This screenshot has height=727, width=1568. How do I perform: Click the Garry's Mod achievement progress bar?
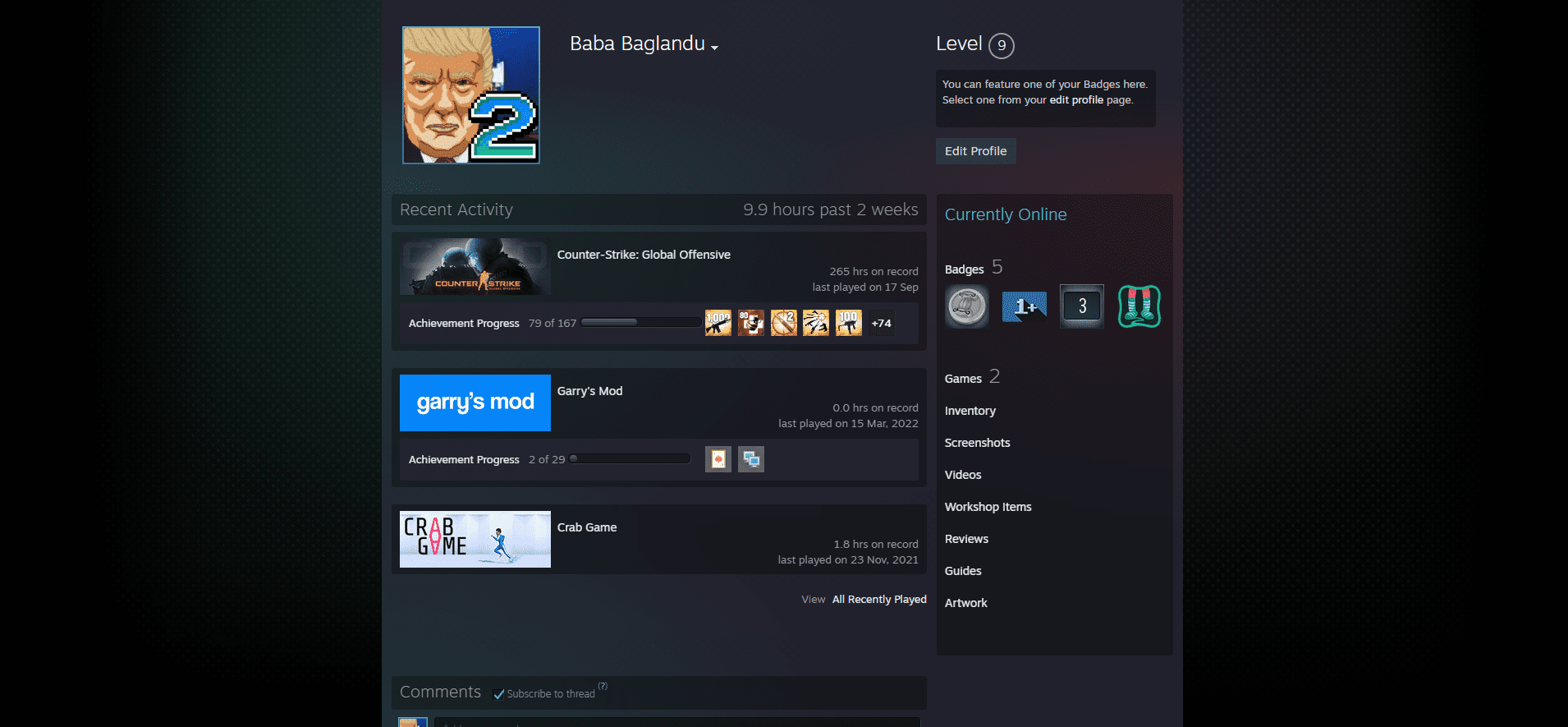point(630,458)
